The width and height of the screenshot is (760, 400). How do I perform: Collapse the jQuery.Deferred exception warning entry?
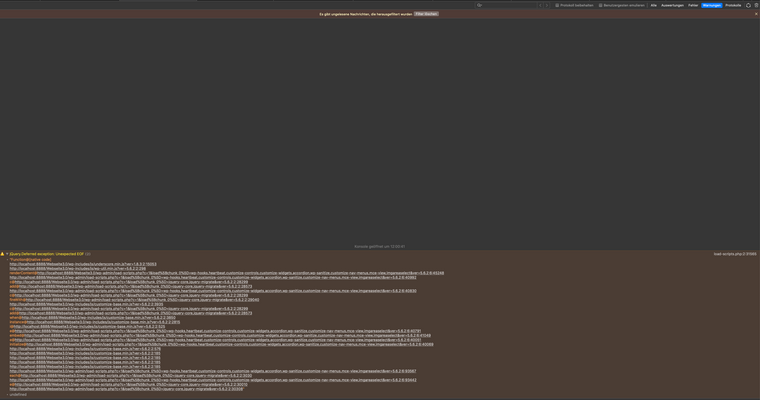pyautogui.click(x=8, y=254)
